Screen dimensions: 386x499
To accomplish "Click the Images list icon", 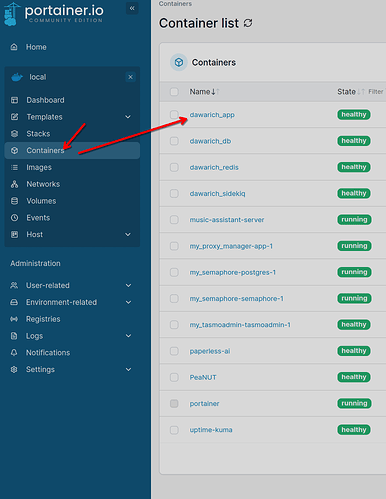I will click(x=14, y=167).
